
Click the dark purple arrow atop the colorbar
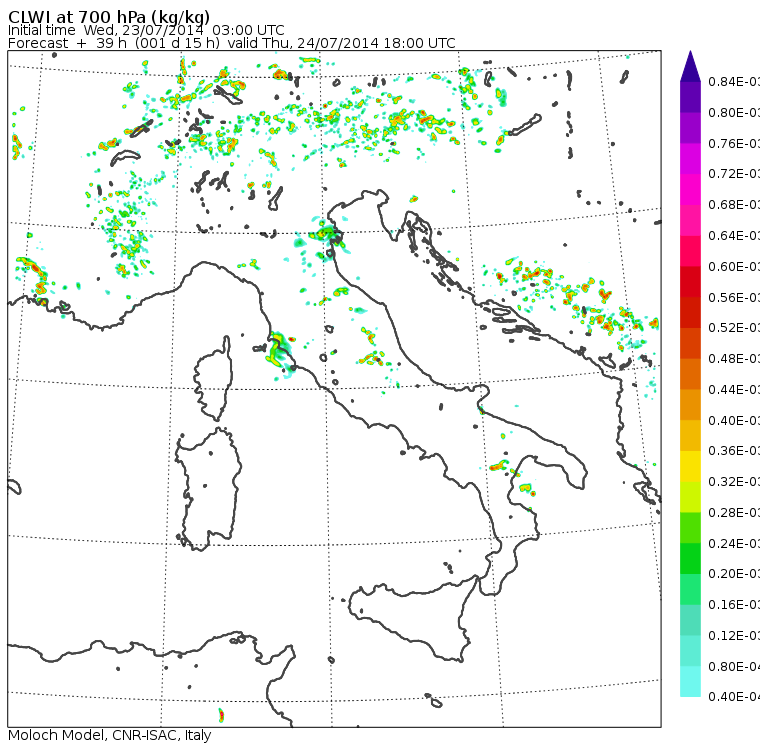[x=690, y=66]
